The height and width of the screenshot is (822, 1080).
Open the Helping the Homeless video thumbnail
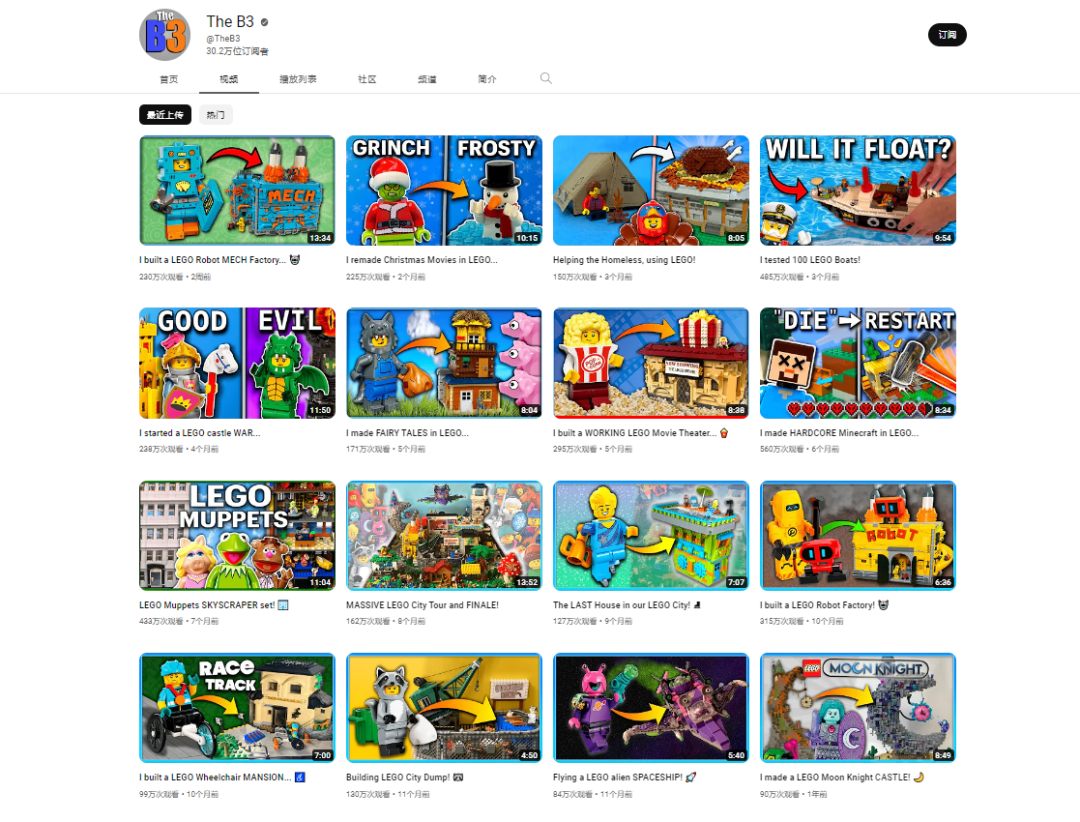click(x=651, y=190)
